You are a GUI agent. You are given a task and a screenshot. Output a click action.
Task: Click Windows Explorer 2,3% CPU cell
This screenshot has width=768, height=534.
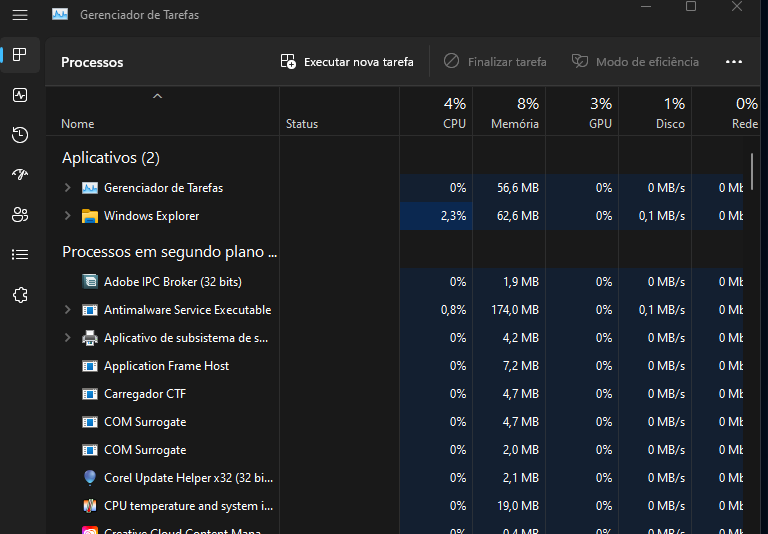tap(436, 216)
